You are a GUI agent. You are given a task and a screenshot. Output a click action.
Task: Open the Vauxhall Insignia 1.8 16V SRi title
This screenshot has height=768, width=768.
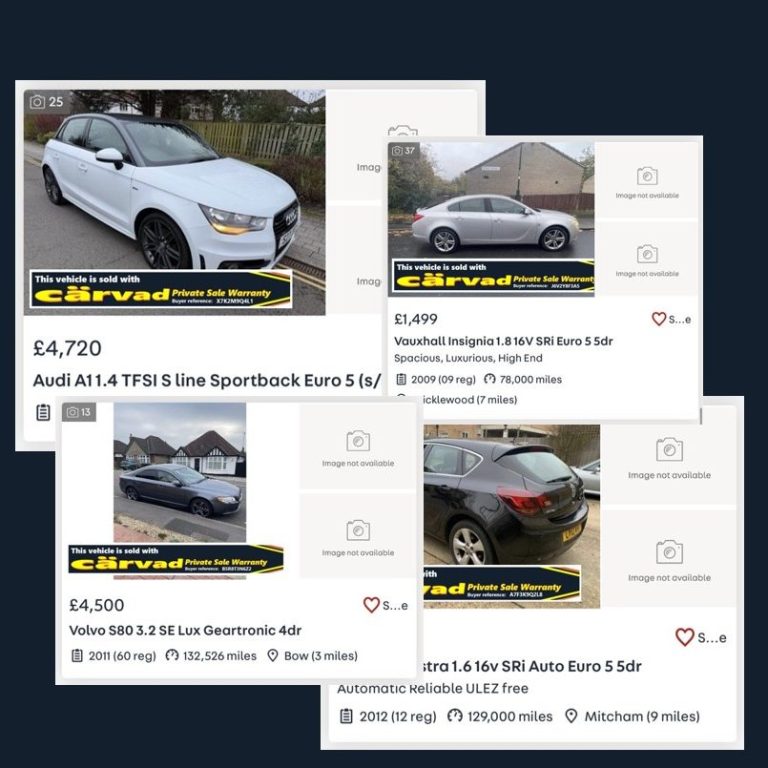[503, 341]
